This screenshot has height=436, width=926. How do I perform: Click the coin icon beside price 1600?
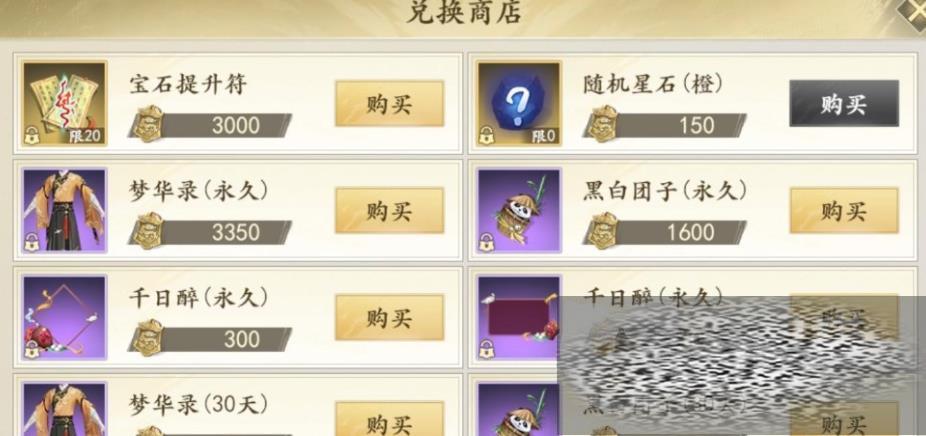pyautogui.click(x=602, y=231)
